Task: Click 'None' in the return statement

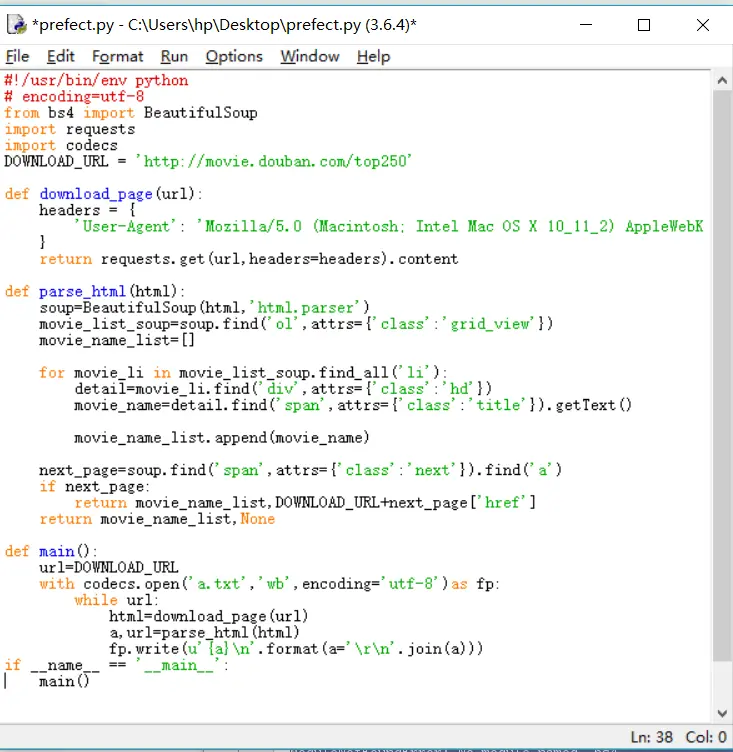Action: [x=257, y=519]
